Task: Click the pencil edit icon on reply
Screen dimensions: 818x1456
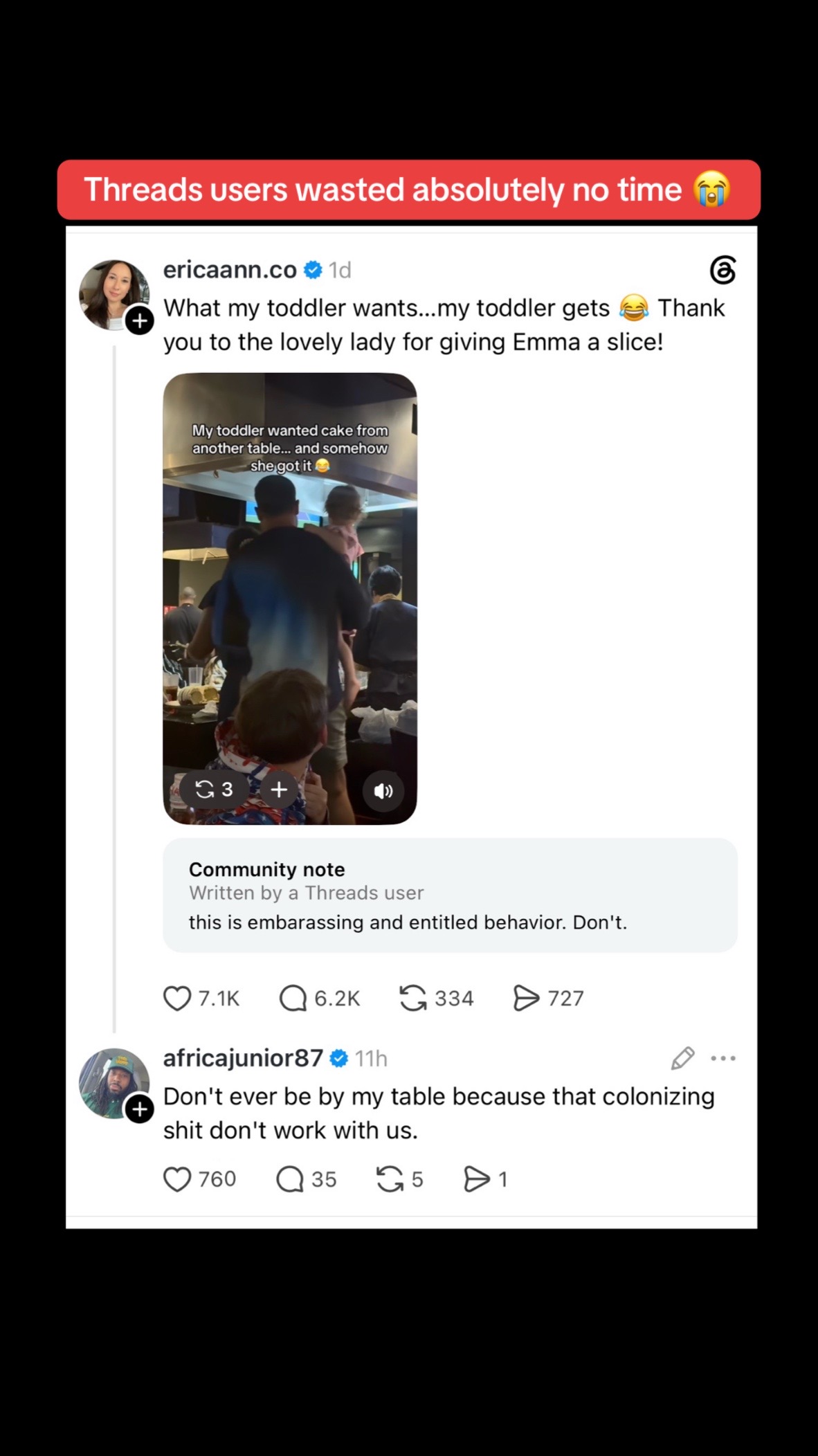Action: (682, 1058)
